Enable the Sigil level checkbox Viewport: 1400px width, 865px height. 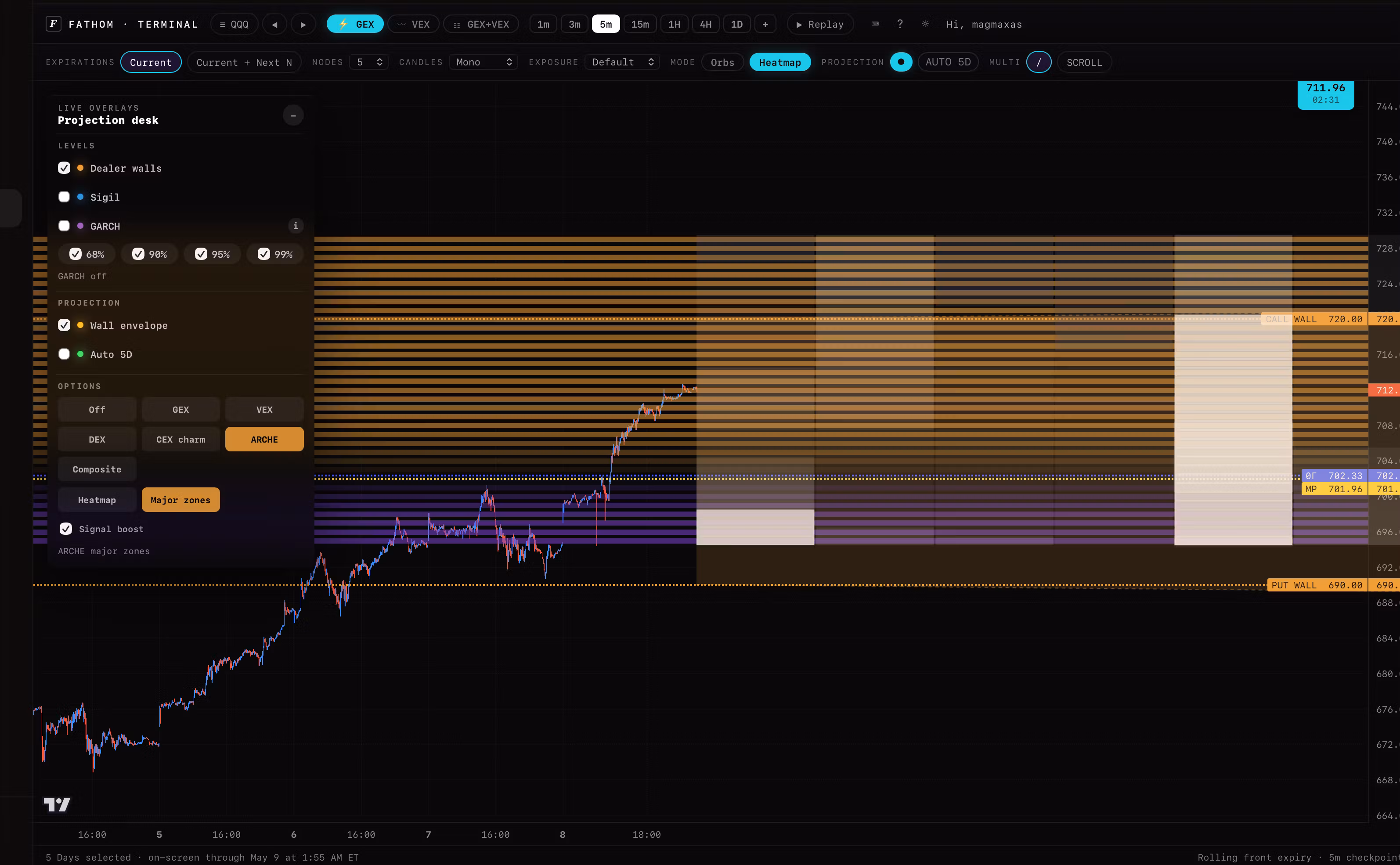tap(64, 197)
